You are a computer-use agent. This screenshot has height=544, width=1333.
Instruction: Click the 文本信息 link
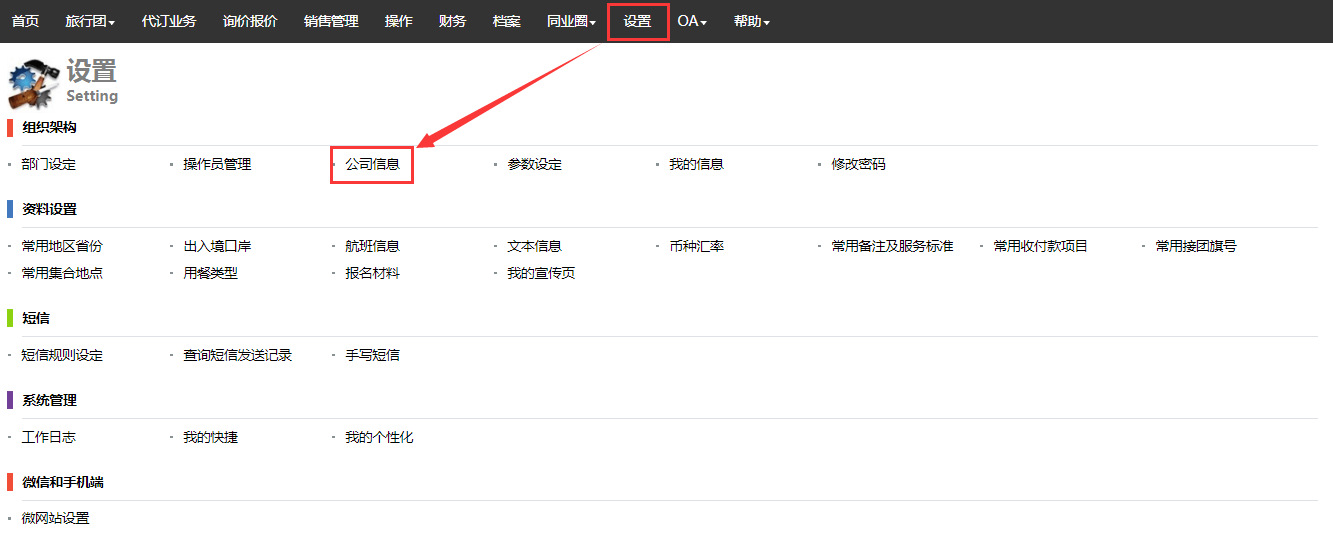click(x=534, y=246)
